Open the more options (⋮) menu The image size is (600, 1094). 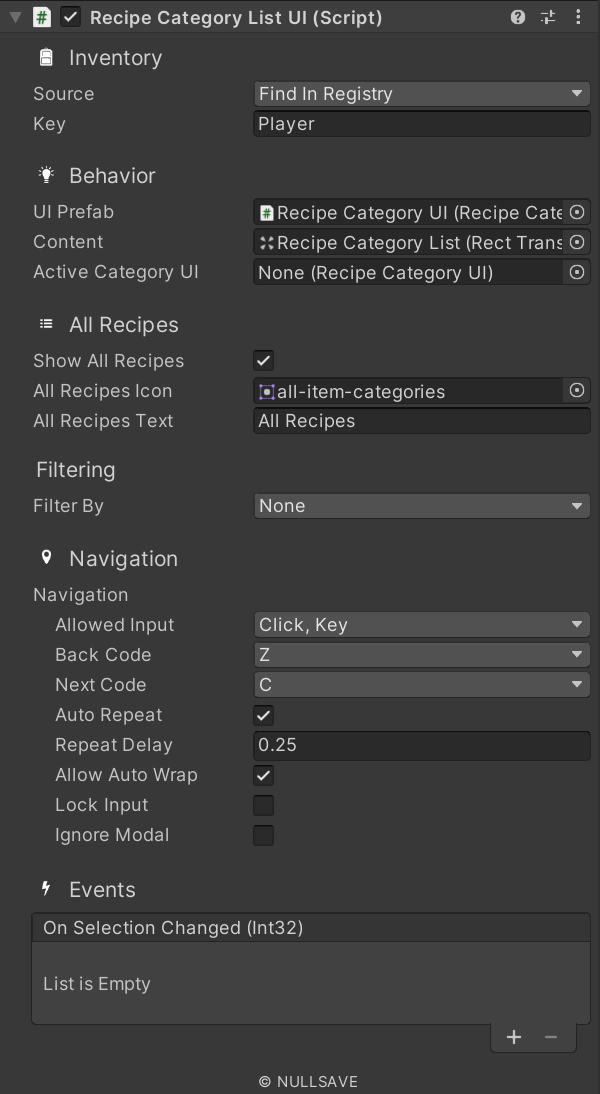tap(578, 17)
